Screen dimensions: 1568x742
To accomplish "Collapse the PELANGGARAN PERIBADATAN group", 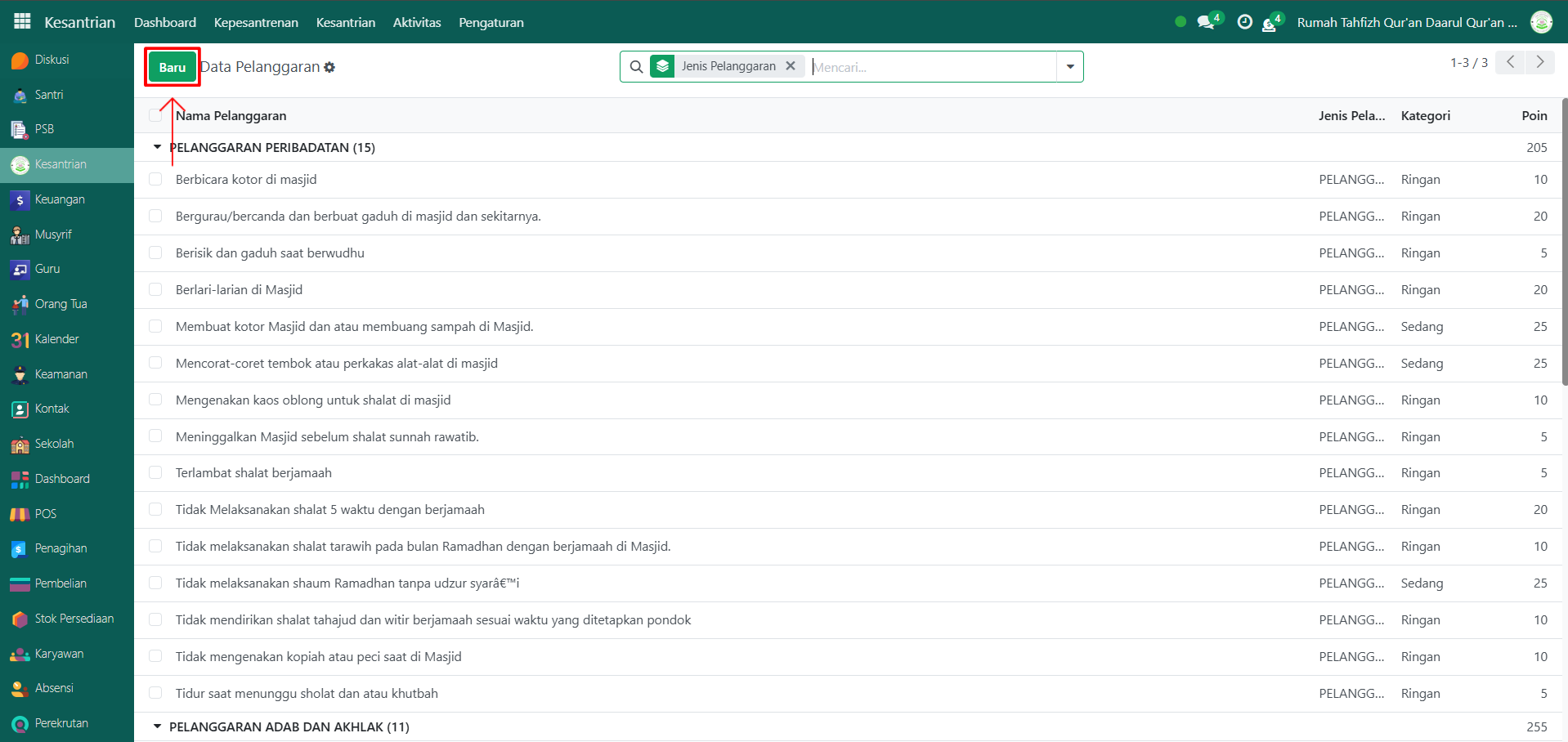I will 158,147.
